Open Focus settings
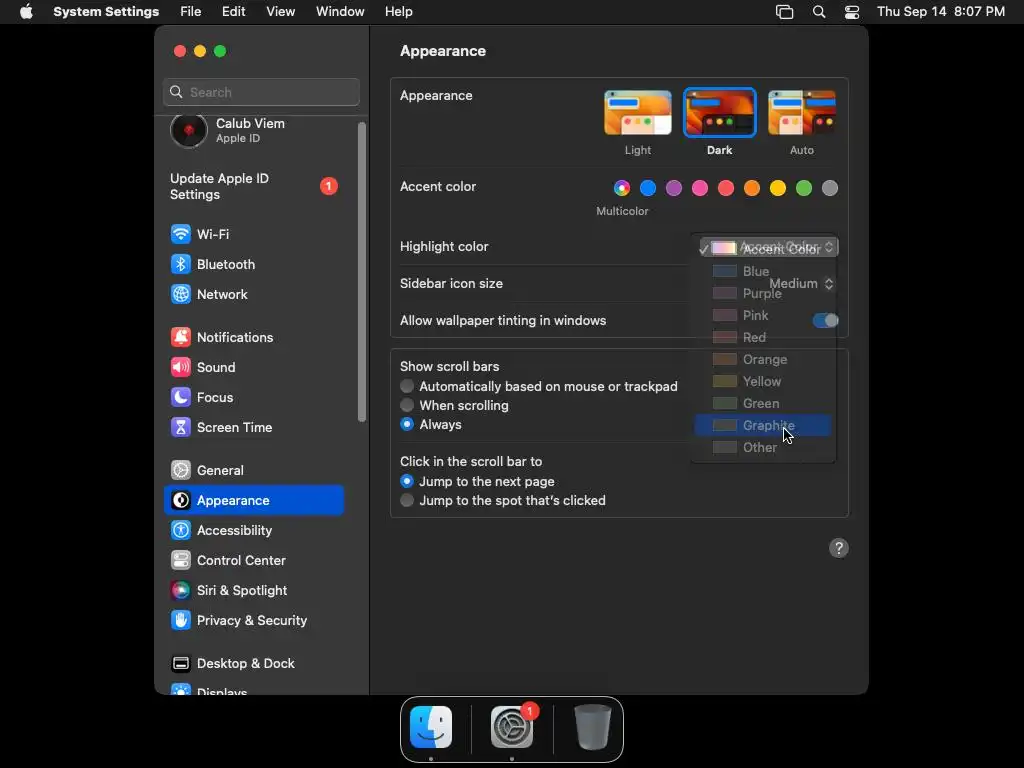Viewport: 1024px width, 768px height. (253, 397)
